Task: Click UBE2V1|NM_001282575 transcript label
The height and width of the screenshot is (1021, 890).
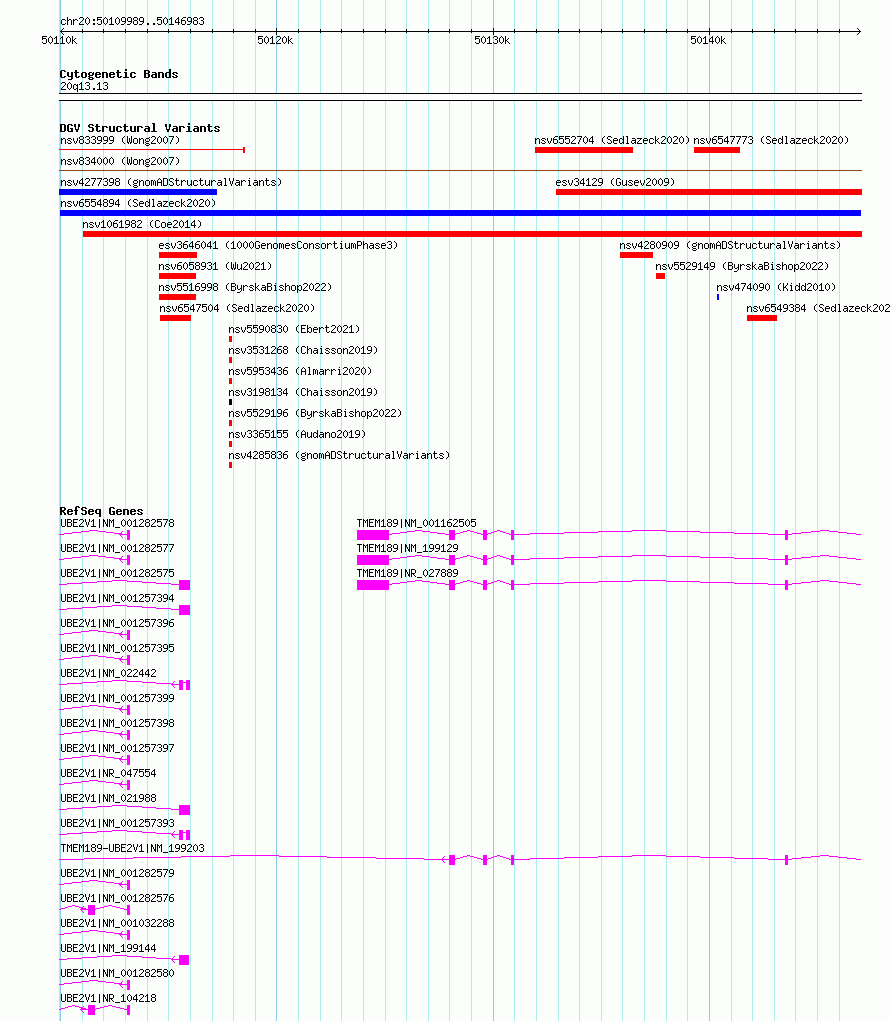Action: pyautogui.click(x=117, y=573)
